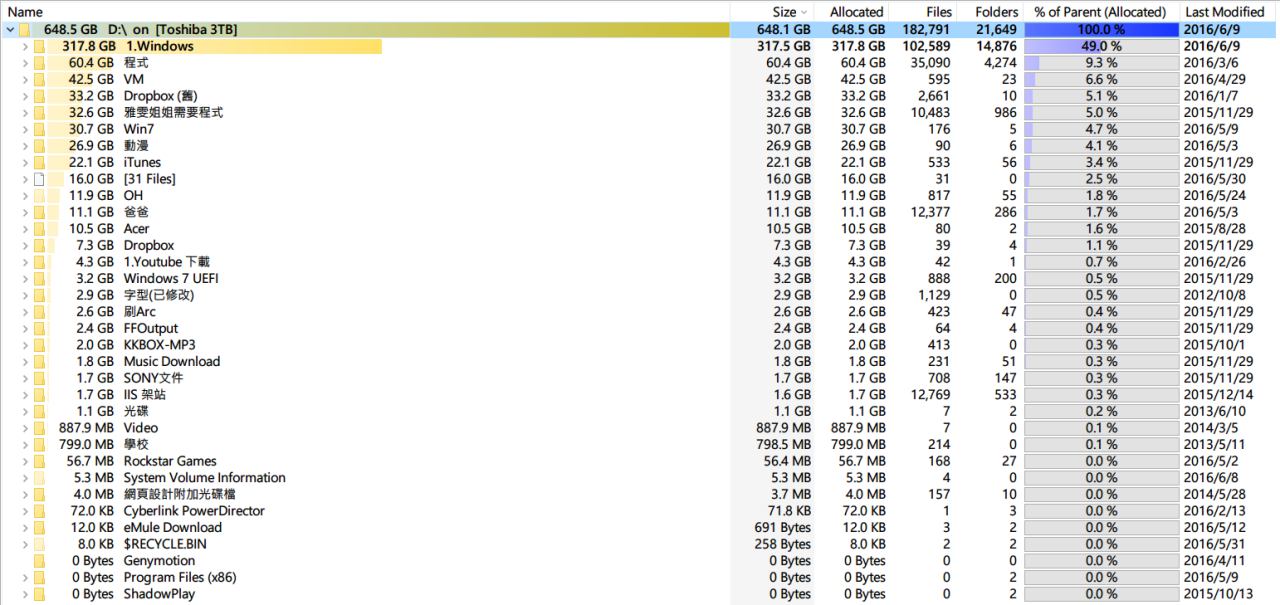Click the eMule Download folder icon
Image resolution: width=1280 pixels, height=605 pixels.
[x=38, y=527]
